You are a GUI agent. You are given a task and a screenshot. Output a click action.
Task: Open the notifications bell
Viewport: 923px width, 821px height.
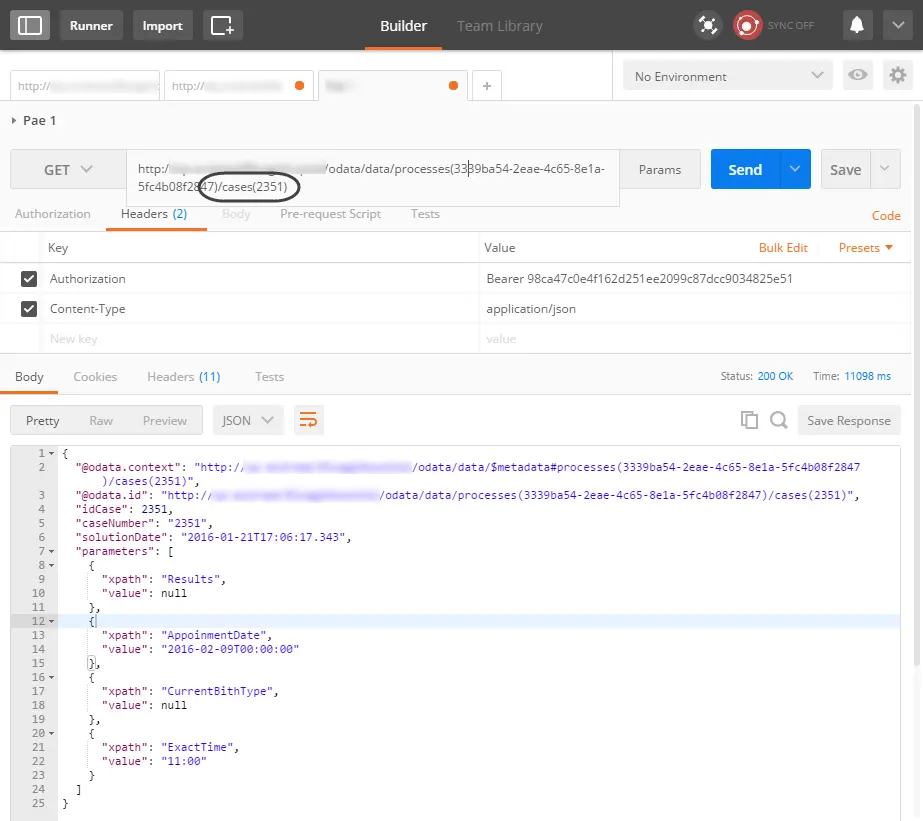pyautogui.click(x=856, y=25)
